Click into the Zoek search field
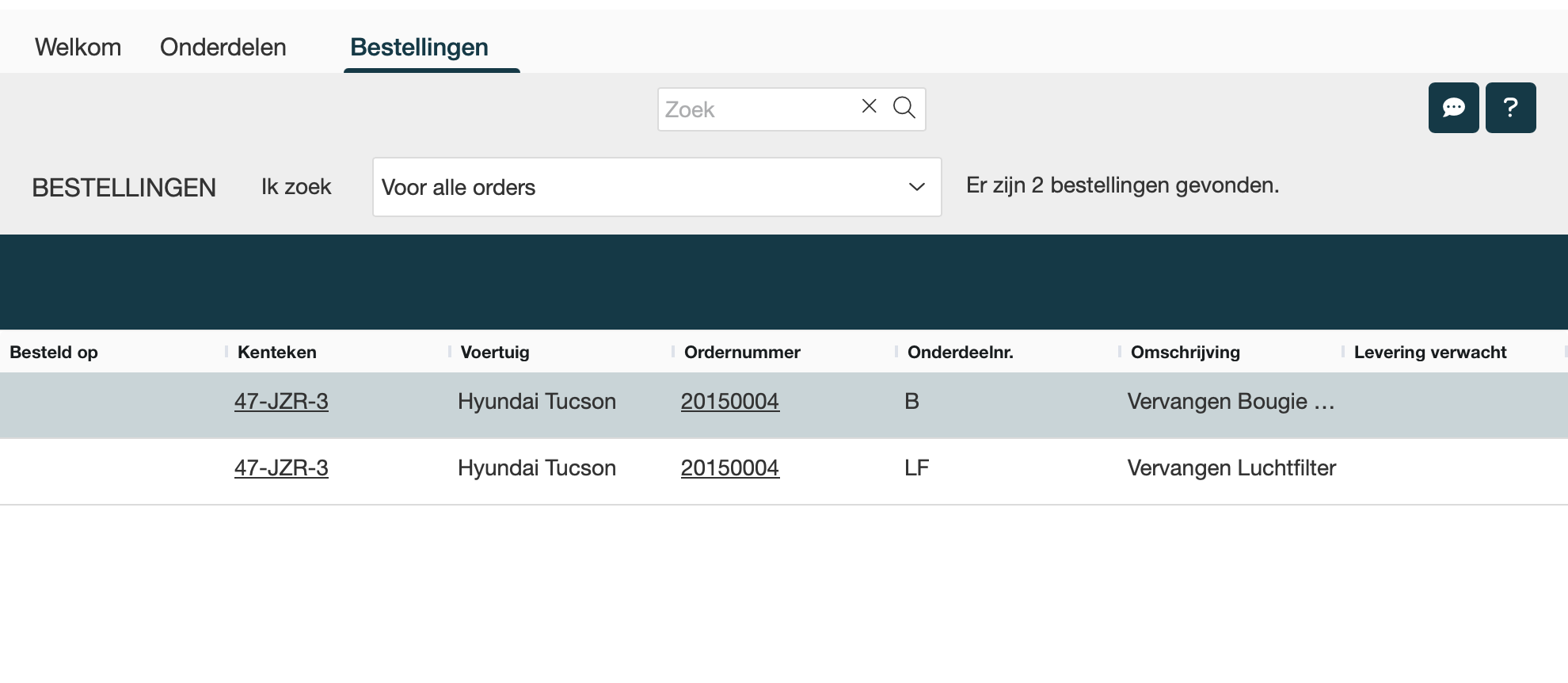Screen dimensions: 1568x683 pyautogui.click(x=756, y=109)
